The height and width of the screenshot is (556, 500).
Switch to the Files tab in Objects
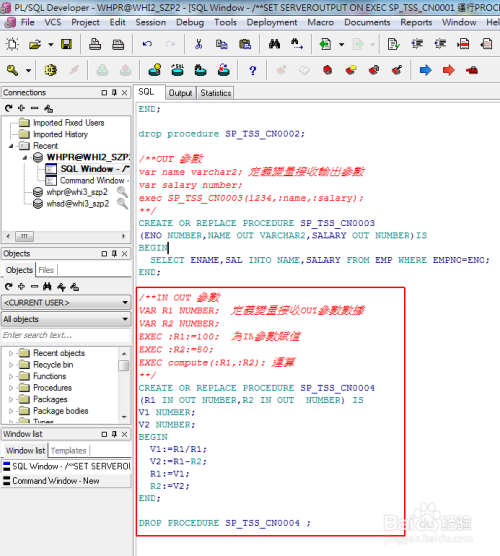click(46, 270)
